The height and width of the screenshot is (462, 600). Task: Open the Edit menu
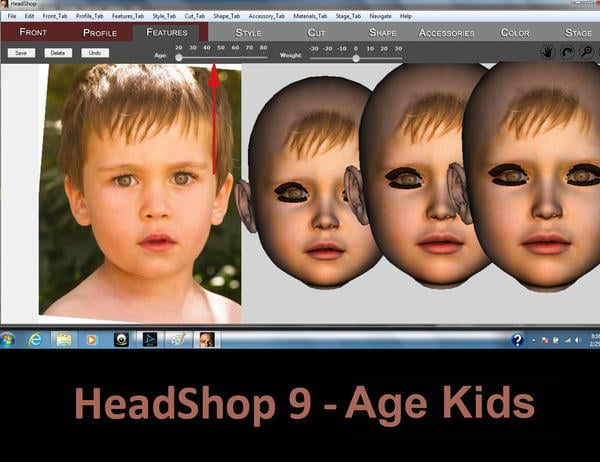tap(29, 16)
